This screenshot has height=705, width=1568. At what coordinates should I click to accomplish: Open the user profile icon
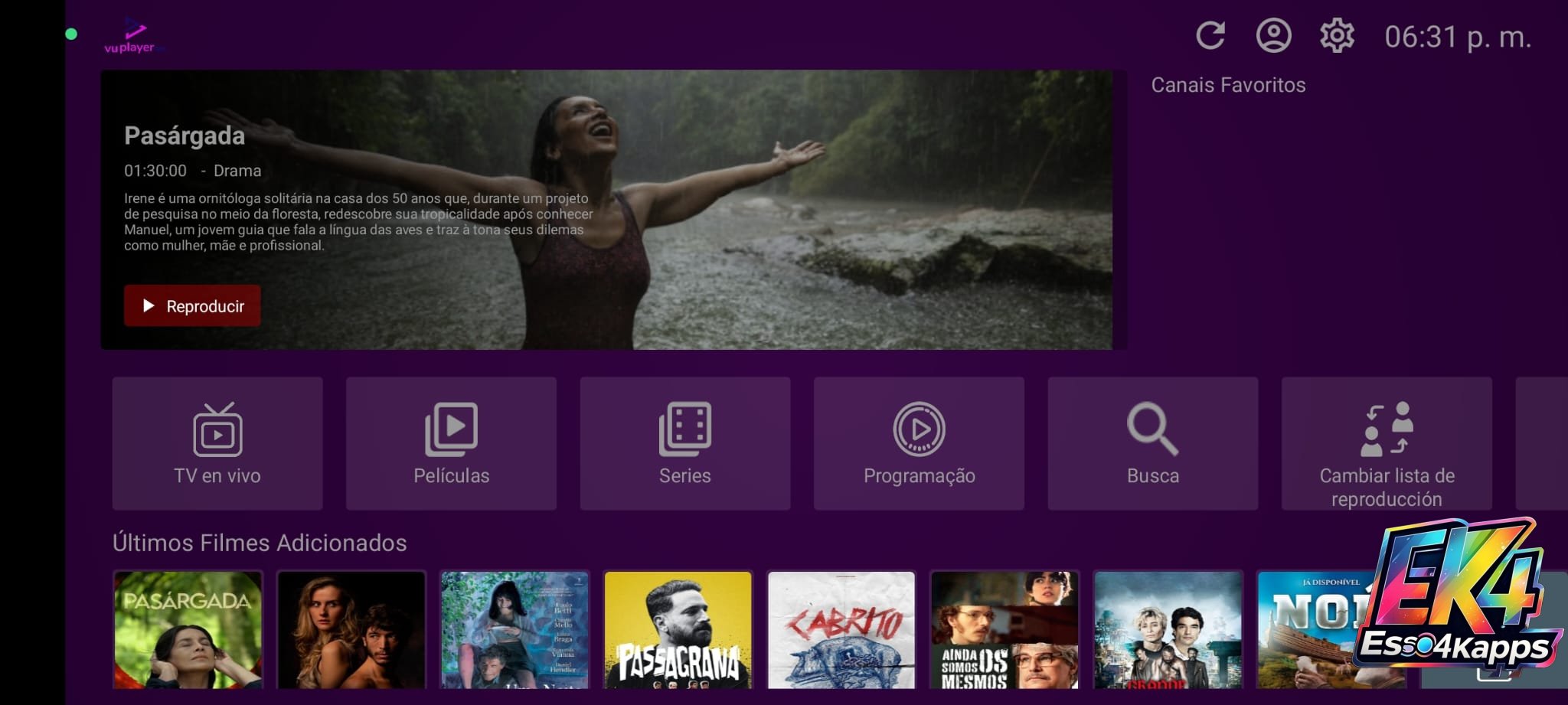click(1273, 36)
